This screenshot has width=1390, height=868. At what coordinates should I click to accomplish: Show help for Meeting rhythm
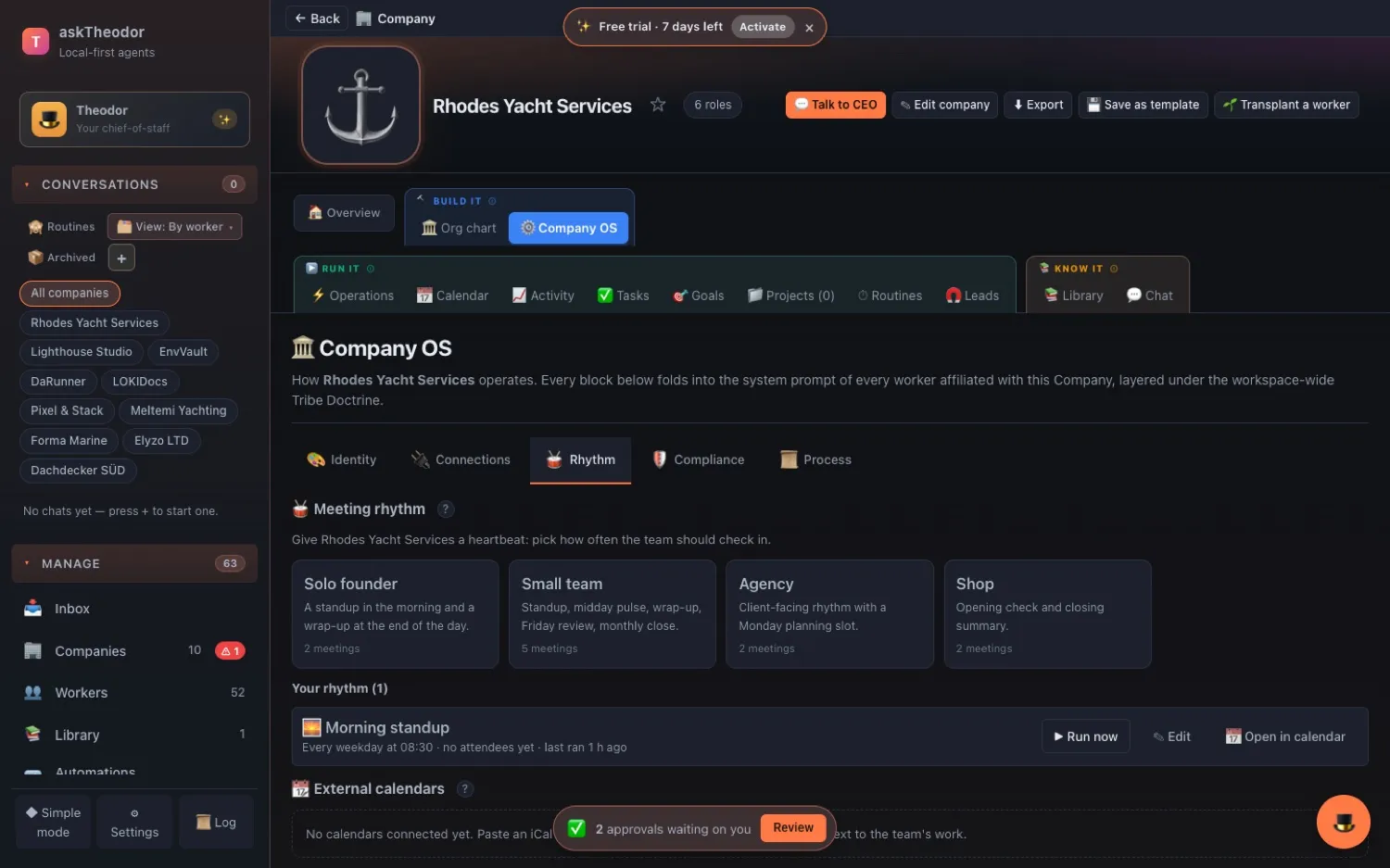click(446, 509)
